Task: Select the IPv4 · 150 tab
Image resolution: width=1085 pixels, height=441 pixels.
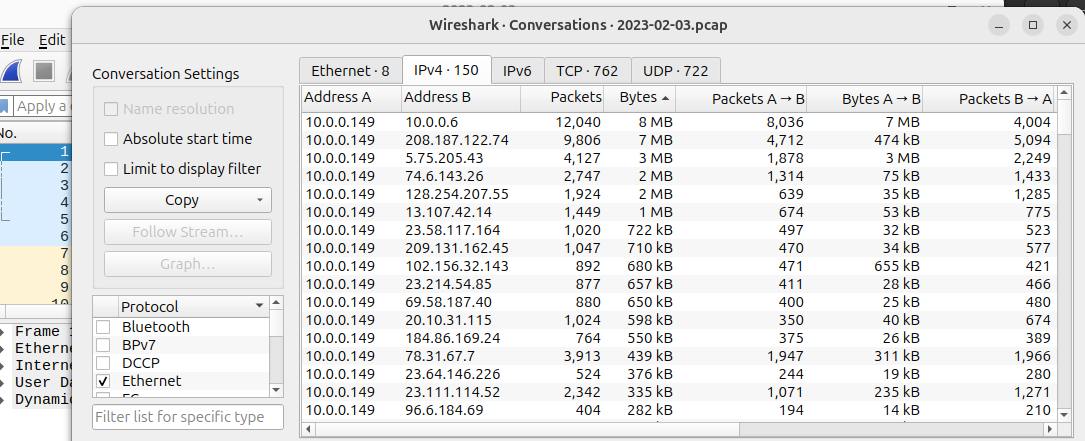Action: point(446,70)
